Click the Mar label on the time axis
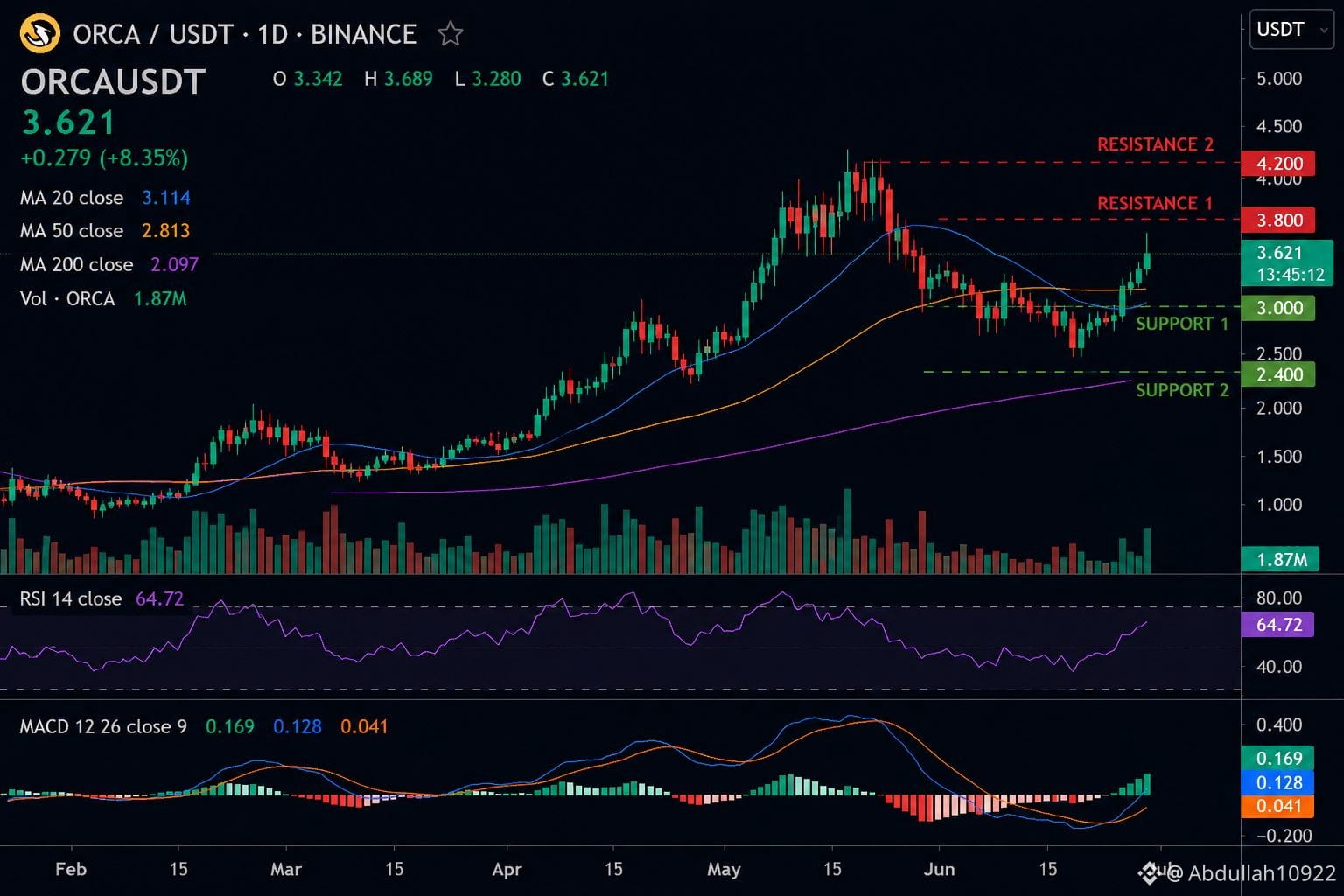1344x896 pixels. pyautogui.click(x=286, y=870)
